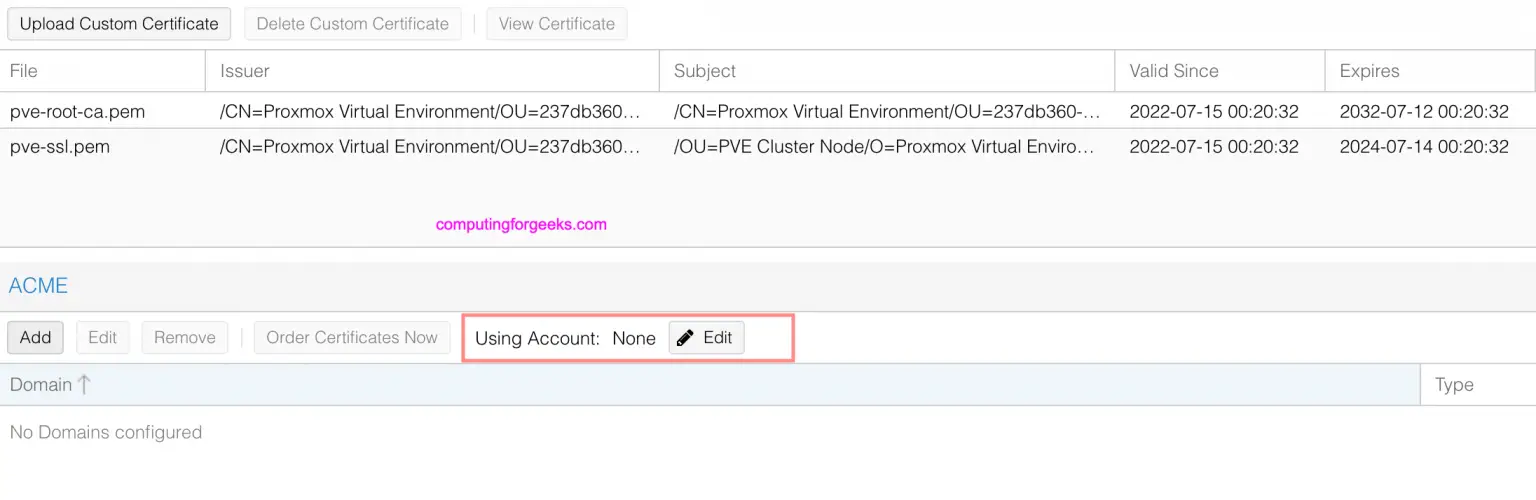Image resolution: width=1536 pixels, height=500 pixels.
Task: Sort by the Expires column header
Action: [x=1369, y=71]
